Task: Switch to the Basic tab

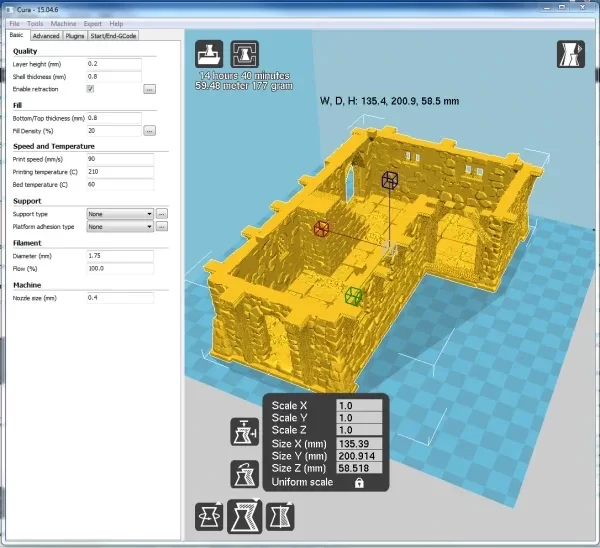Action: (16, 35)
